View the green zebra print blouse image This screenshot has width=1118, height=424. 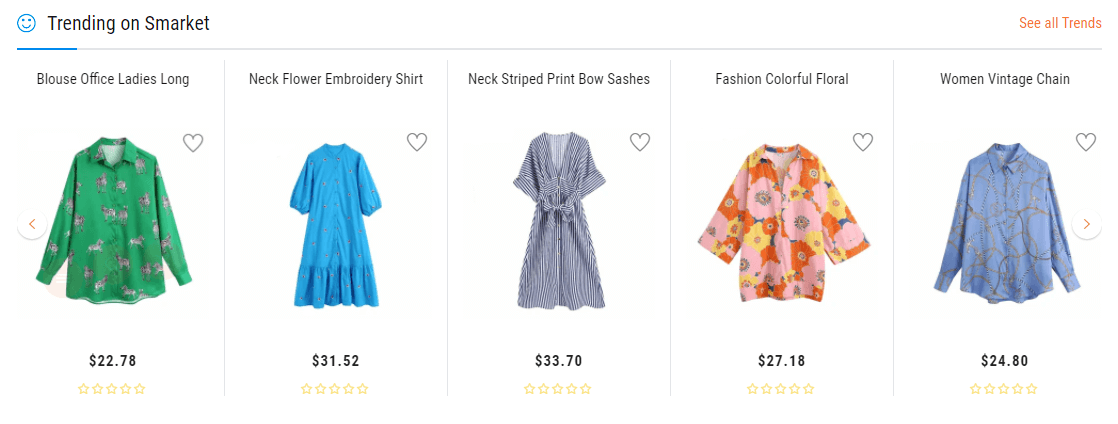coord(113,224)
